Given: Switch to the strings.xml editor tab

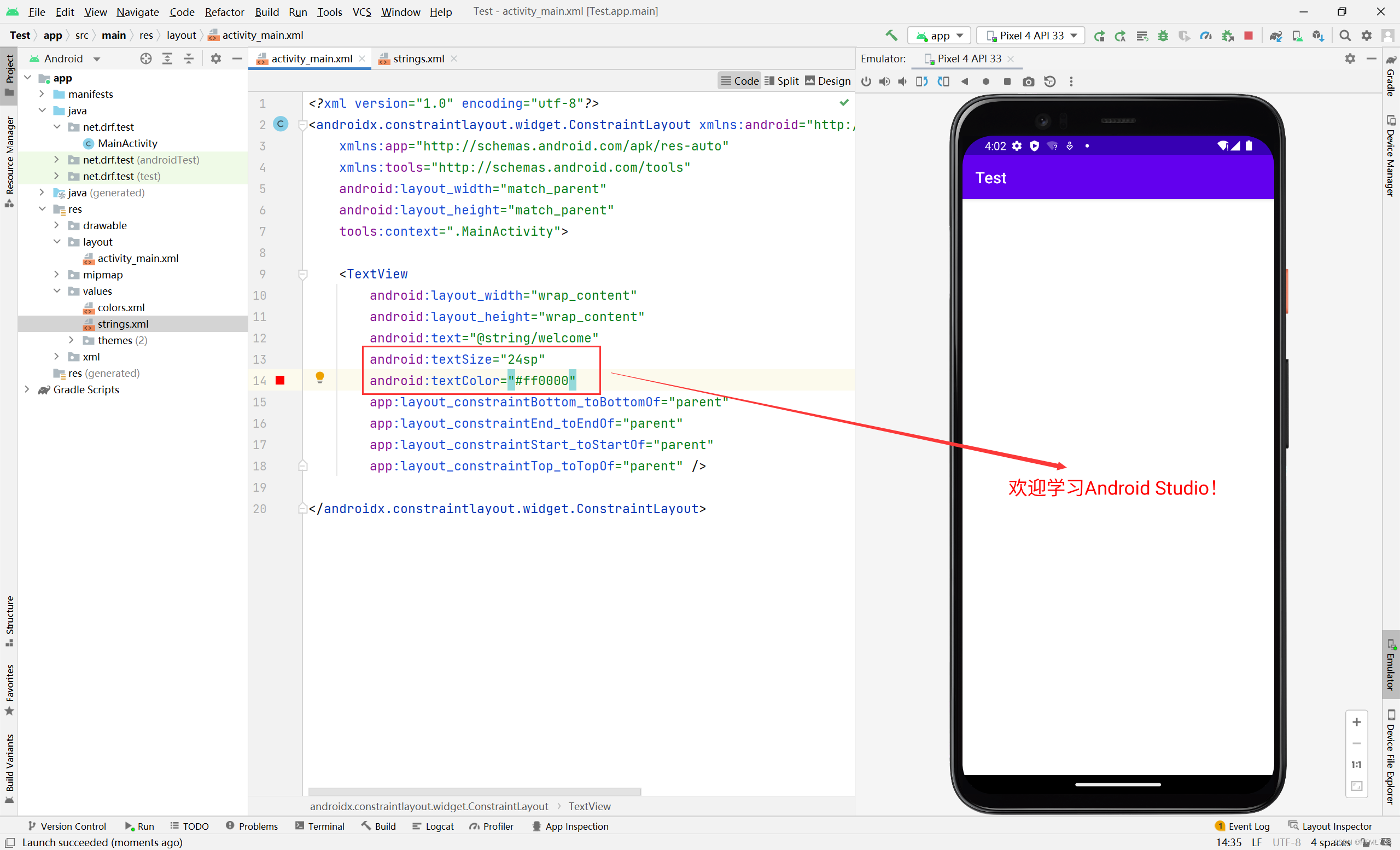Looking at the screenshot, I should point(418,59).
